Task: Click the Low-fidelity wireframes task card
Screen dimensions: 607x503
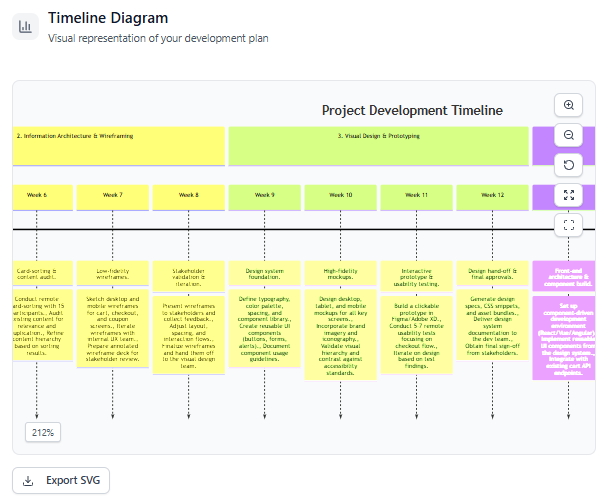Action: click(x=113, y=273)
